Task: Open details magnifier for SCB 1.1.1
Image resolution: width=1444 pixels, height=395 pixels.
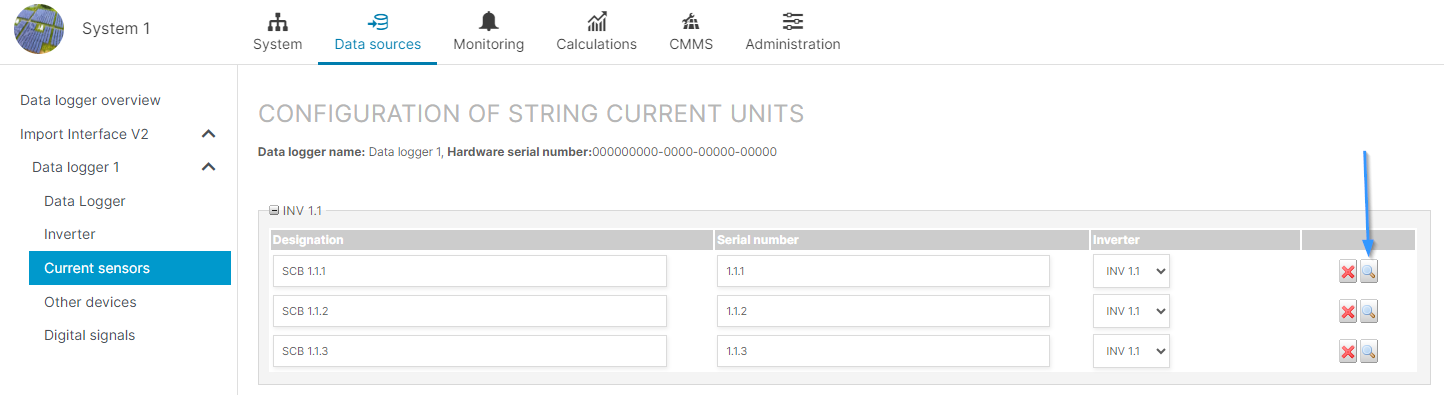Action: pos(1369,272)
